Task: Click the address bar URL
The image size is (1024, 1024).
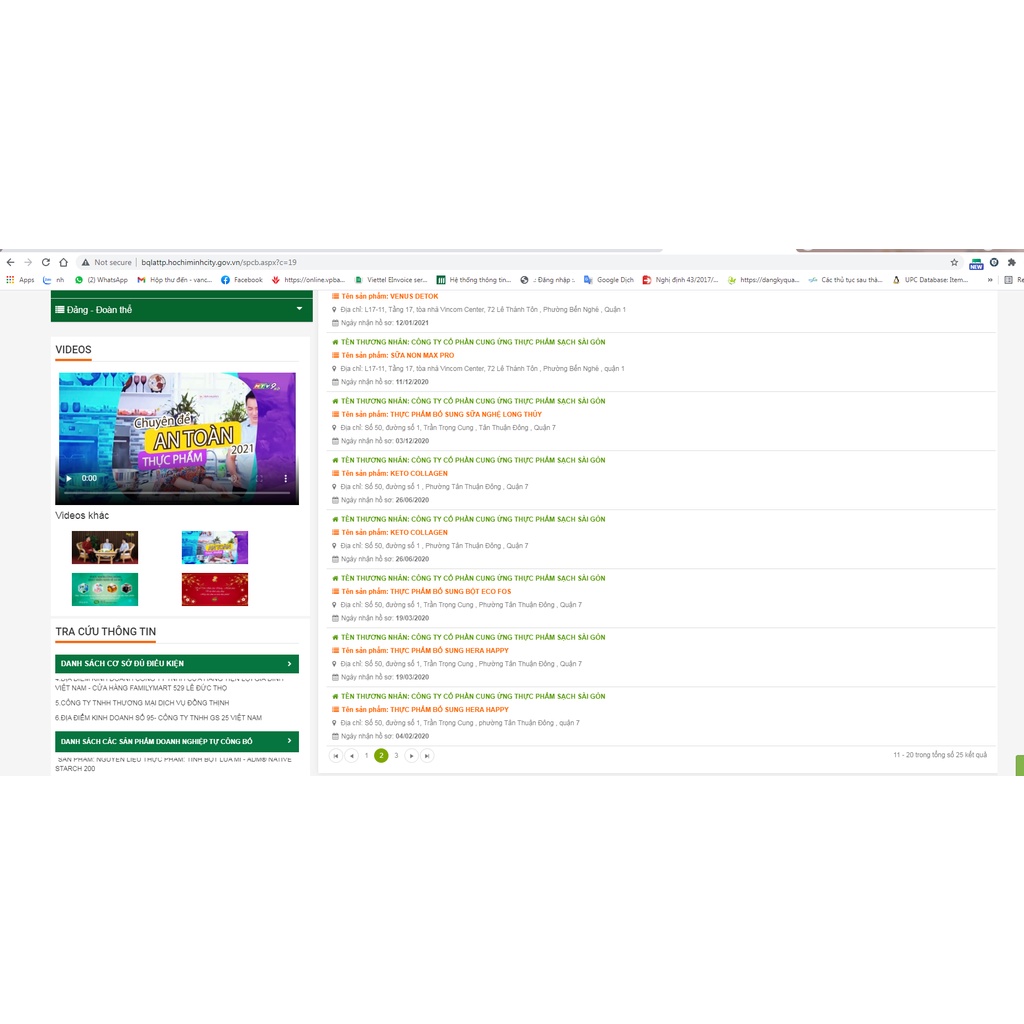Action: click(x=219, y=263)
